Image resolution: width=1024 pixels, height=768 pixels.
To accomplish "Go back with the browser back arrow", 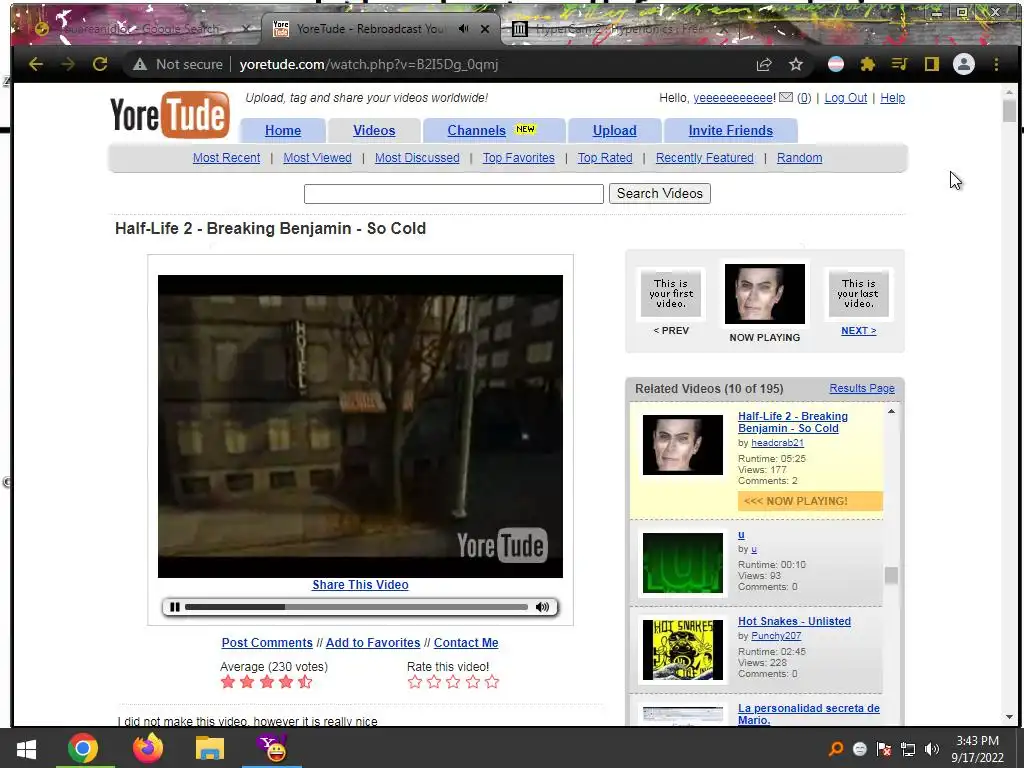I will 36,64.
